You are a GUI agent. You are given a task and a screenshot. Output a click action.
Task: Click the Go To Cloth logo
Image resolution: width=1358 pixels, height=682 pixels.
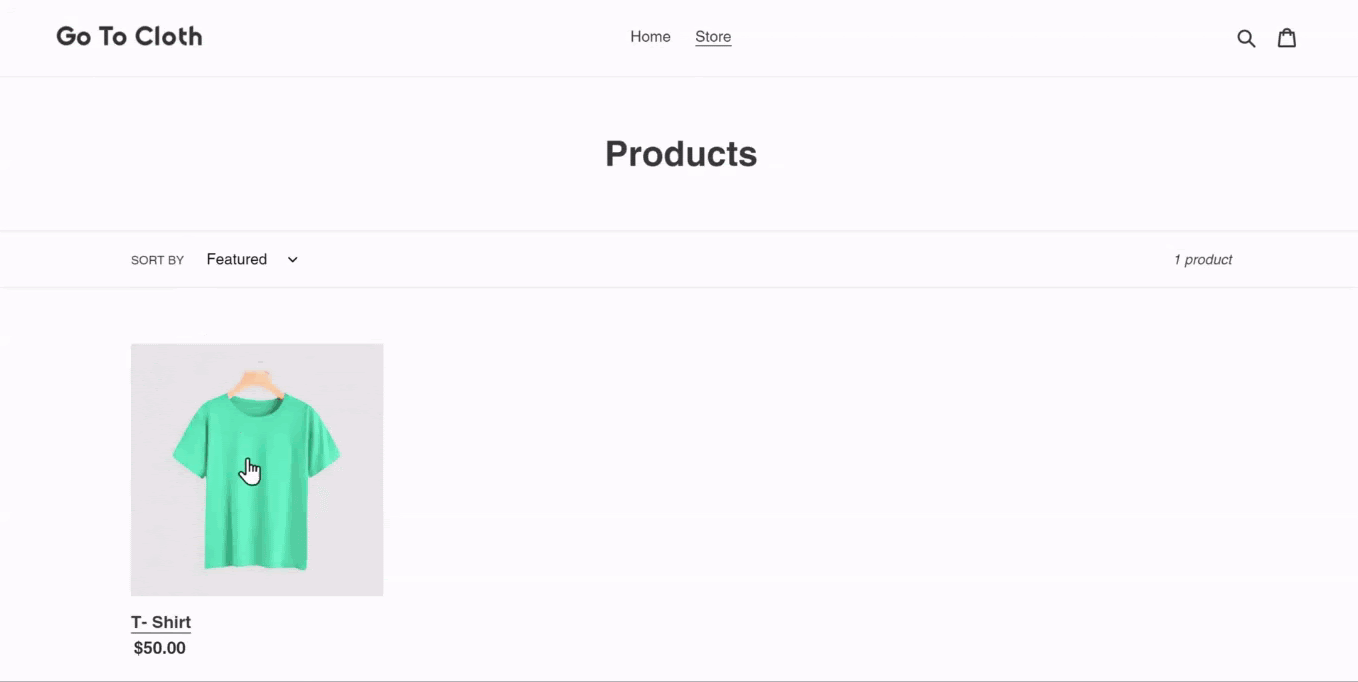[x=129, y=37]
